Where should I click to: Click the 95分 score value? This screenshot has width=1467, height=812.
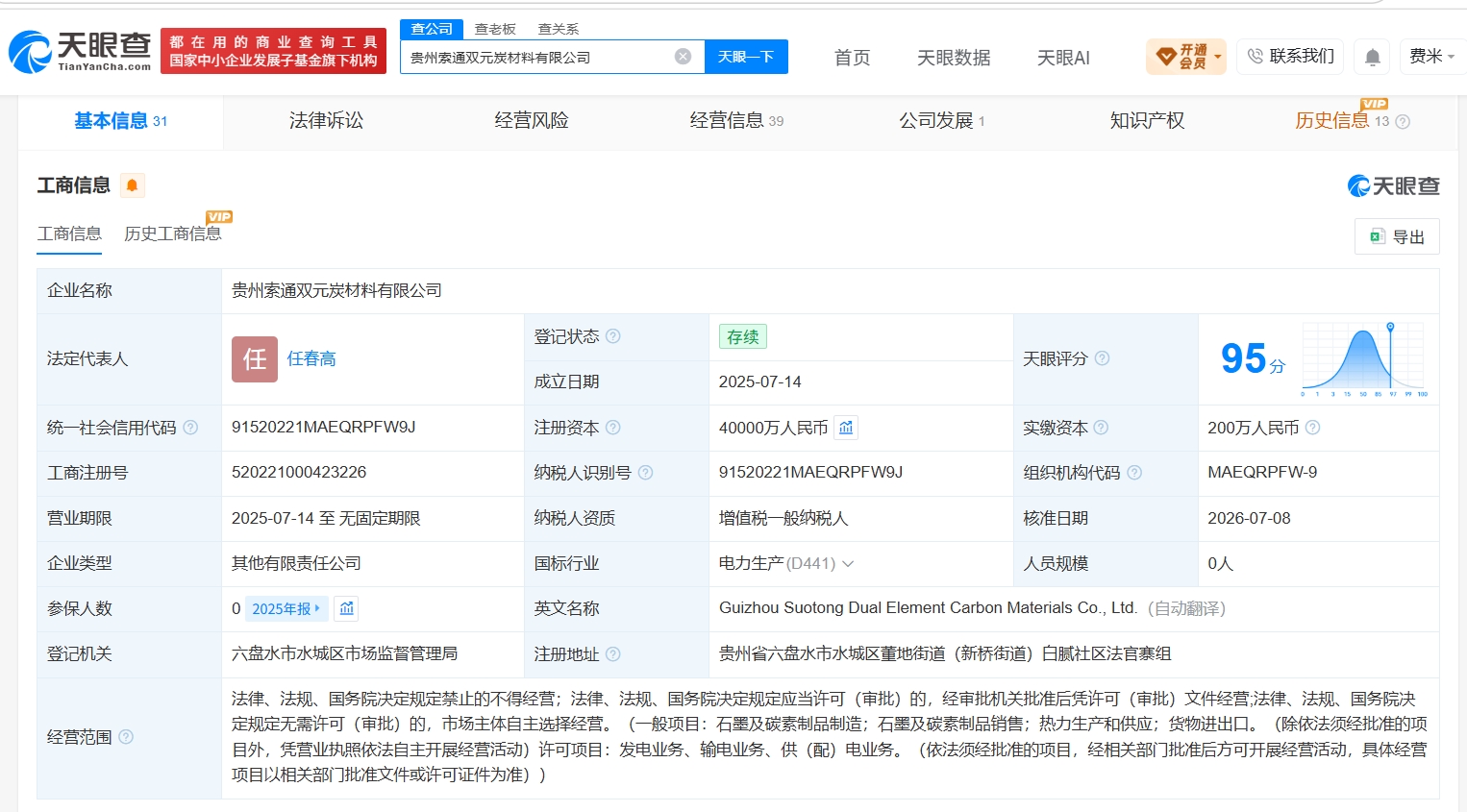pos(1253,359)
